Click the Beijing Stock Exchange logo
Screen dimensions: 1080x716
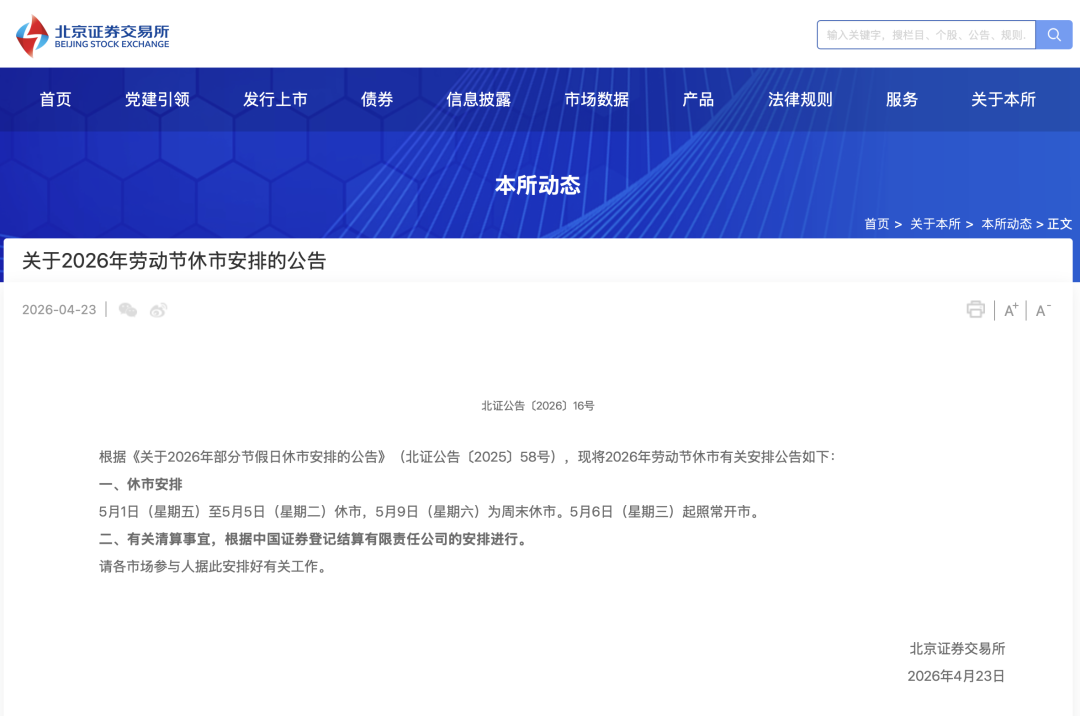click(93, 36)
